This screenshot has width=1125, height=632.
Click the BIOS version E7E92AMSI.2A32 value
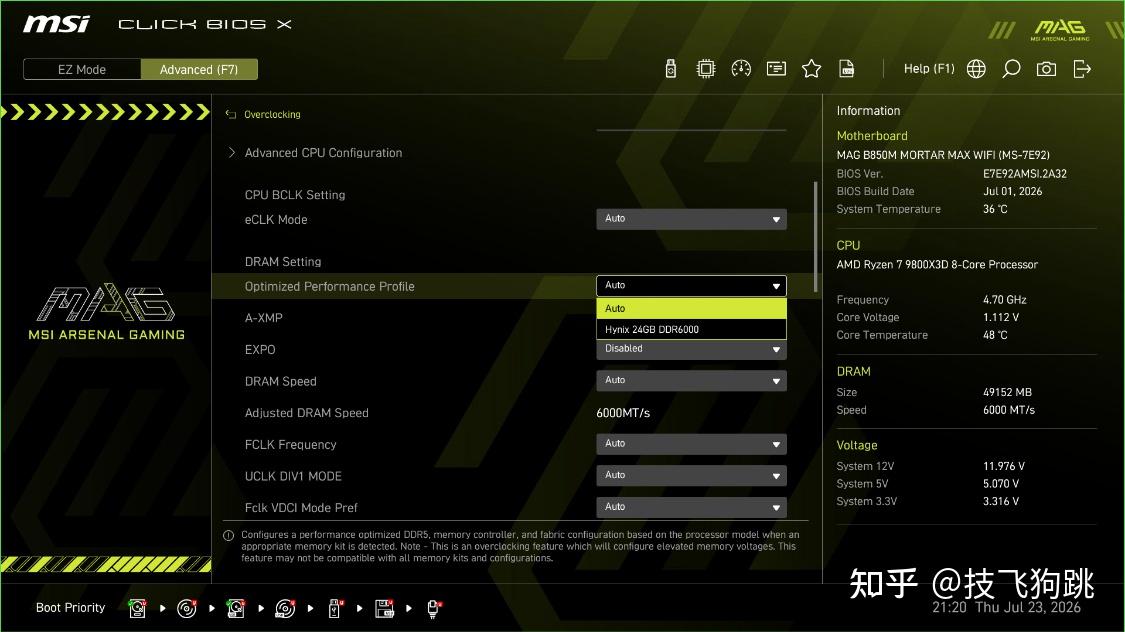coord(1025,174)
